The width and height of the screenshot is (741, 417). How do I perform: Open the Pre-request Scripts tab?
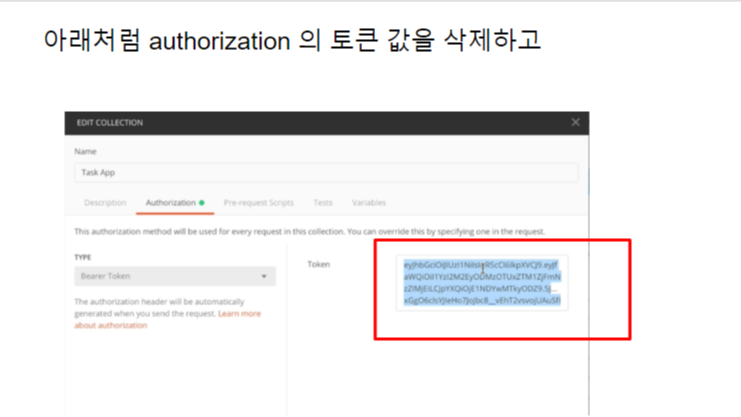pos(258,203)
